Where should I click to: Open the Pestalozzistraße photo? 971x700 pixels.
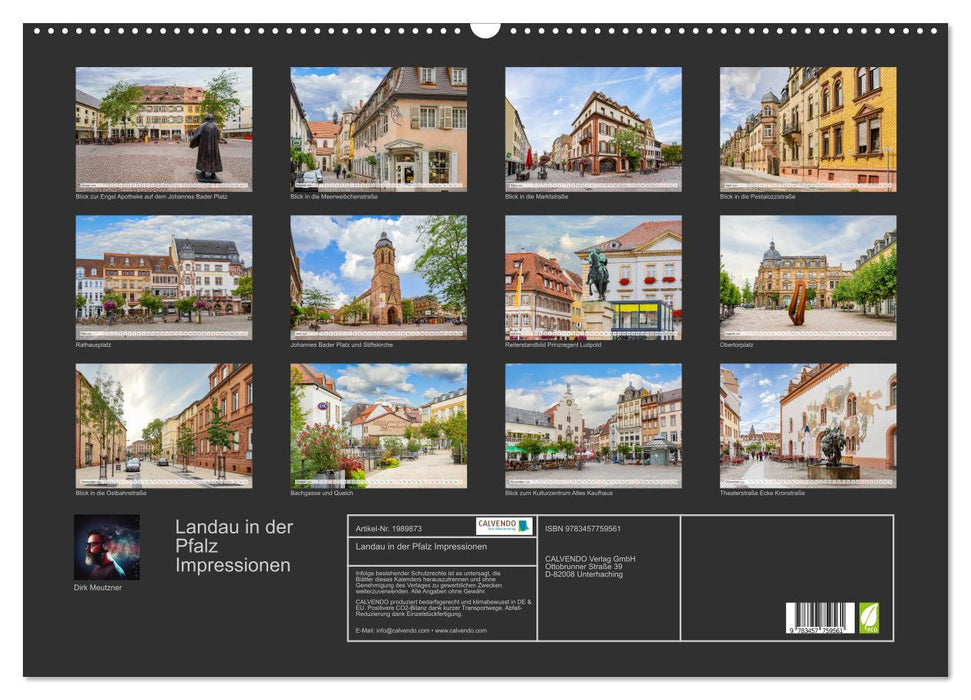coord(807,128)
